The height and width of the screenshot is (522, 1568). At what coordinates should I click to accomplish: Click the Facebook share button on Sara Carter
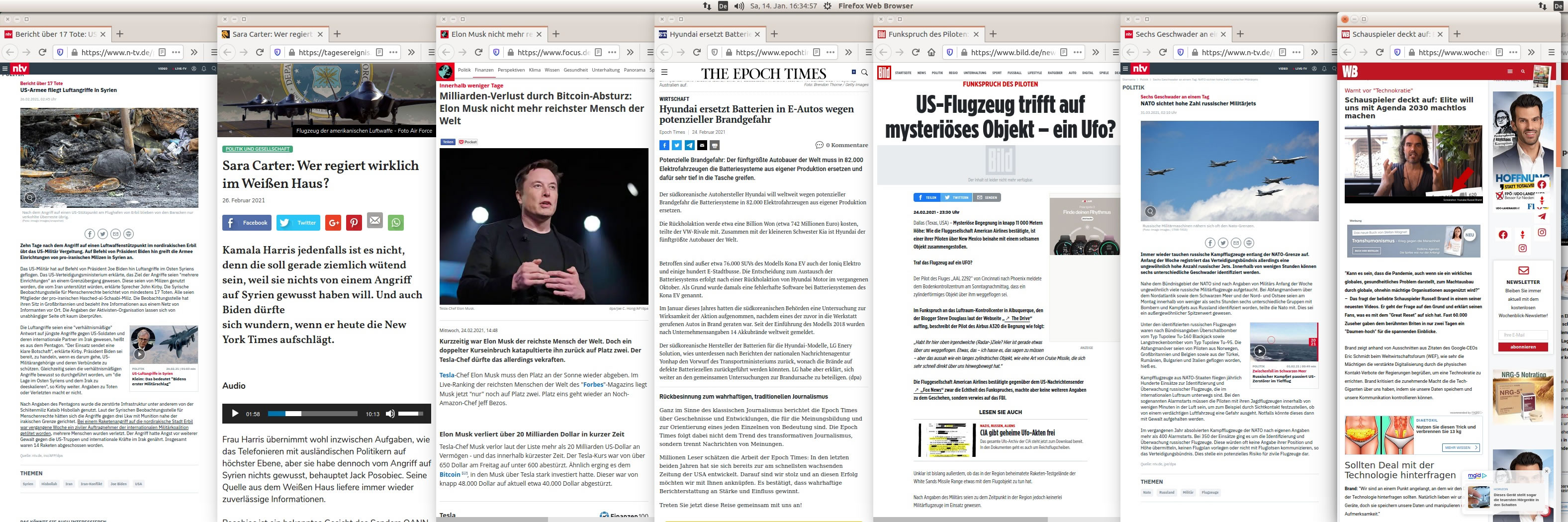(247, 223)
